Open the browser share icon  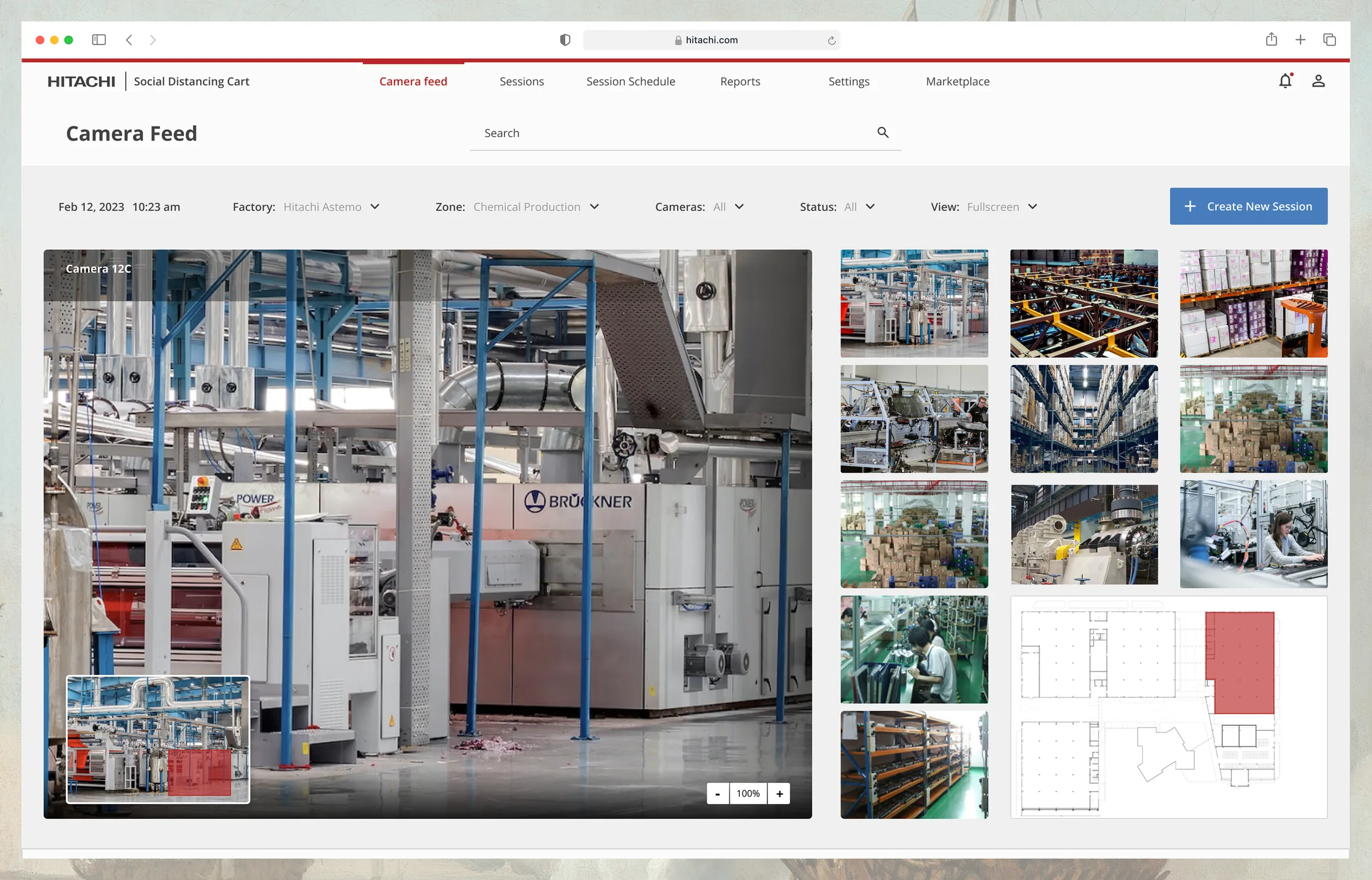(x=1271, y=39)
